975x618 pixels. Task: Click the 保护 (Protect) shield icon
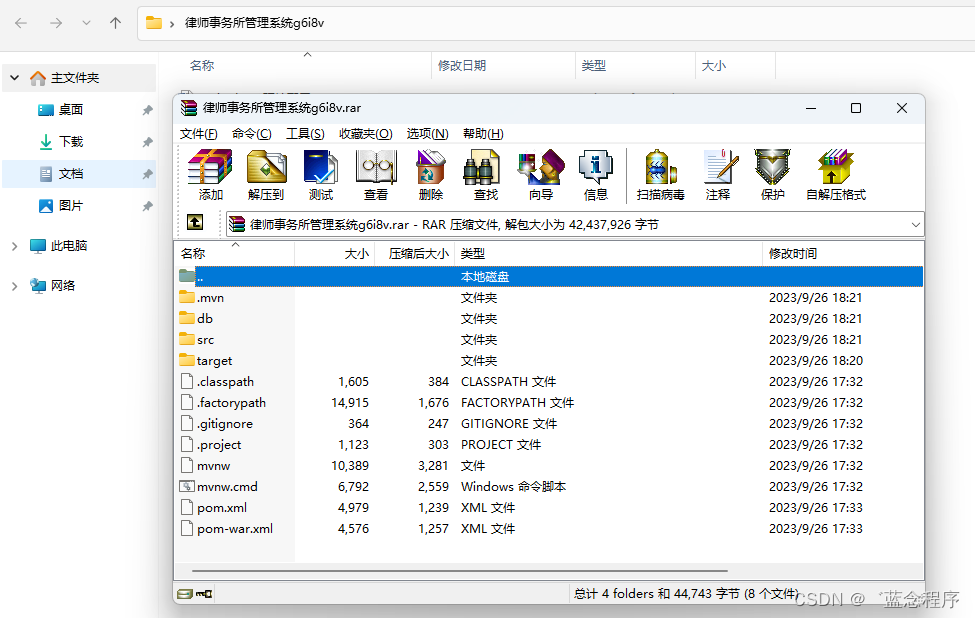pos(772,168)
